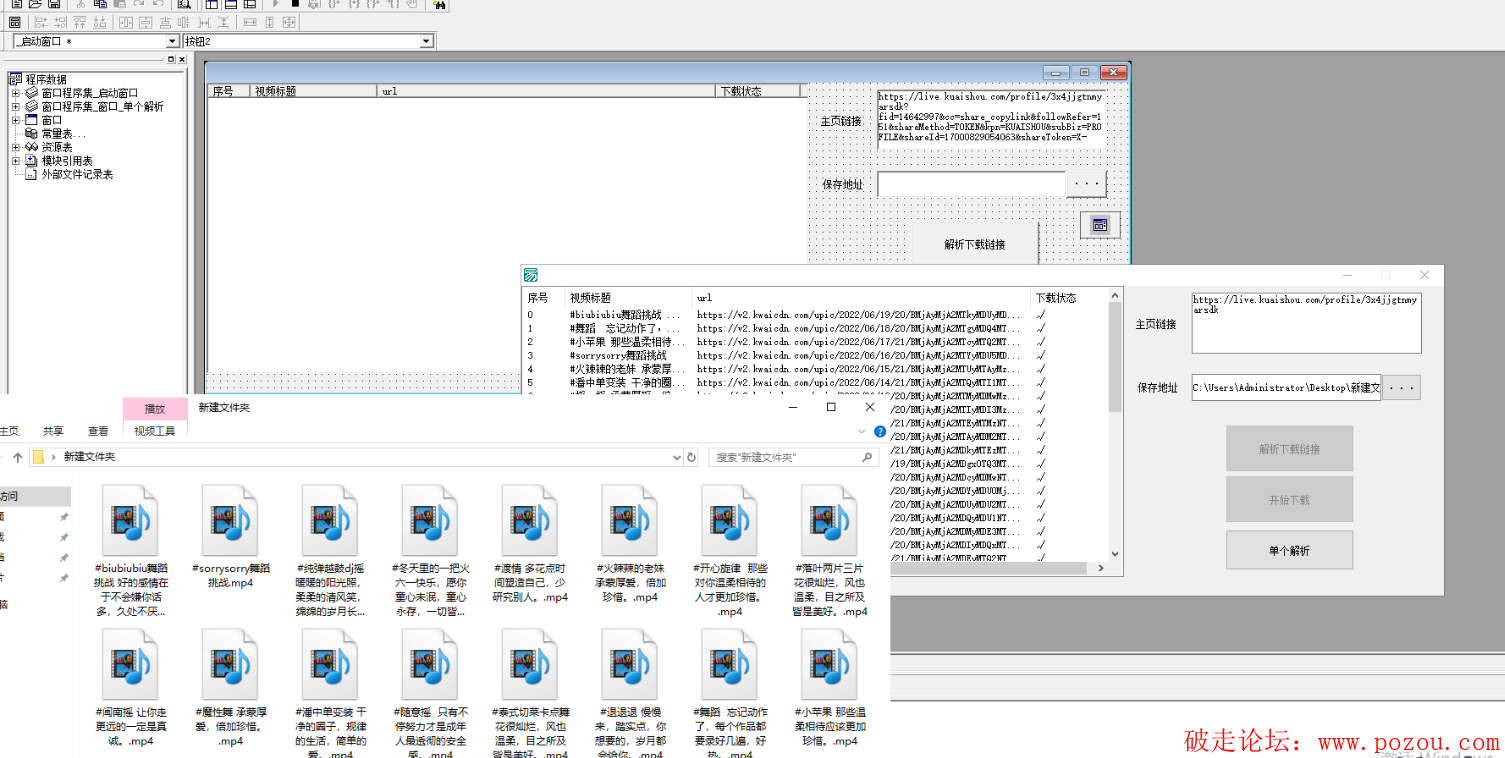
Task: Click the binoculars search toolbar icon
Action: tap(440, 4)
